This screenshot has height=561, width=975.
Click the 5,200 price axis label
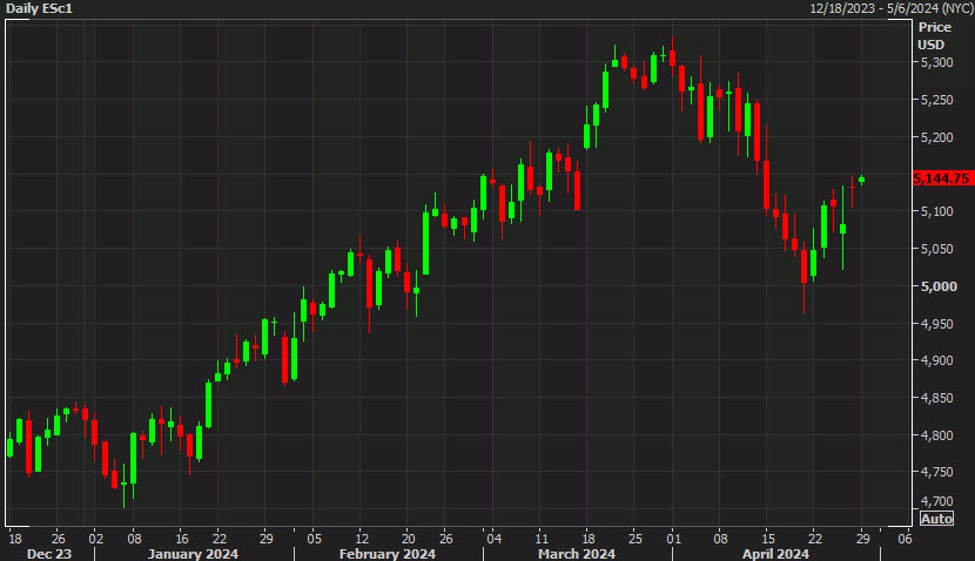[x=936, y=137]
